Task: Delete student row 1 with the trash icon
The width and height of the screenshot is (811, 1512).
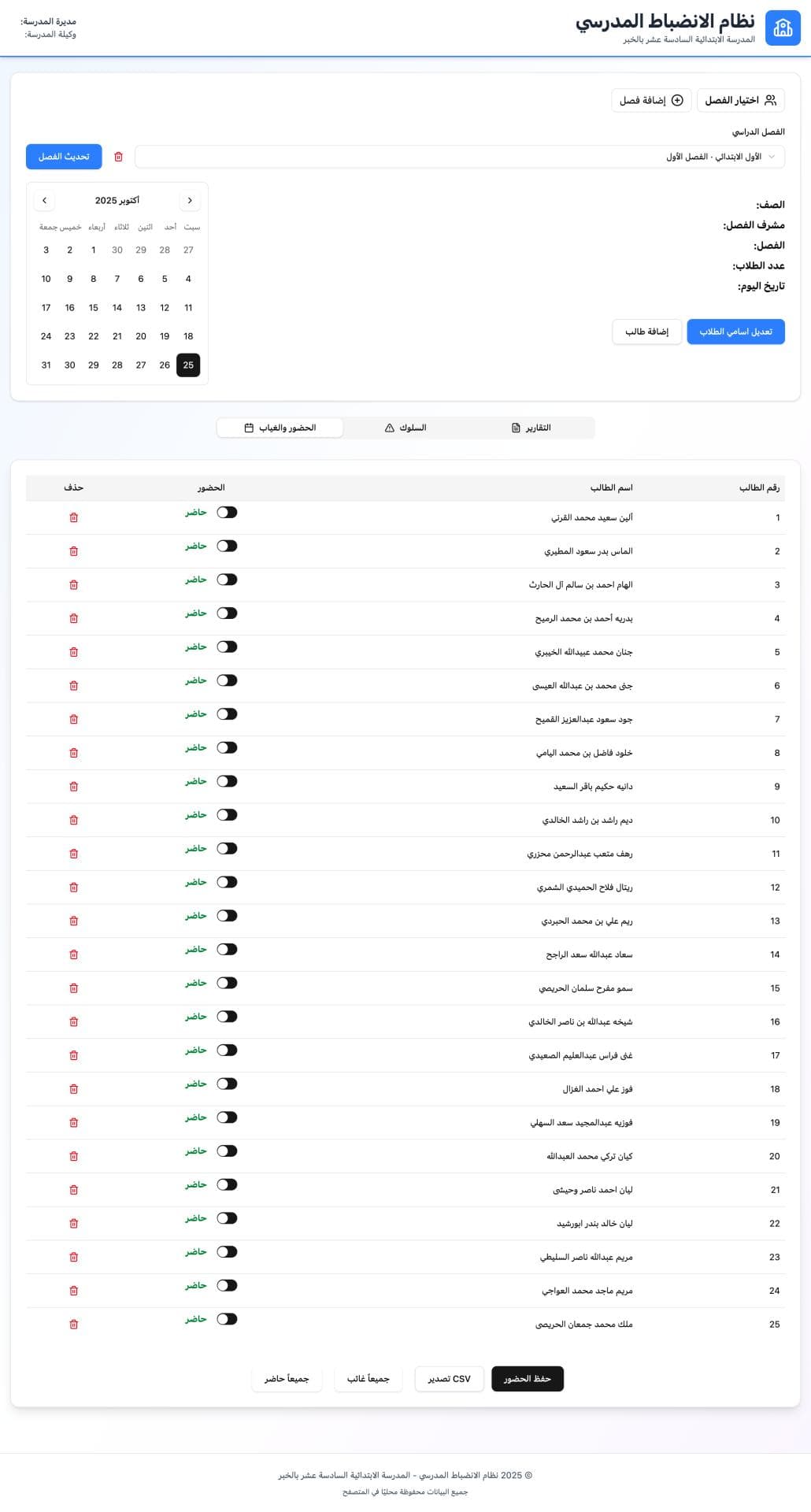Action: 74,517
